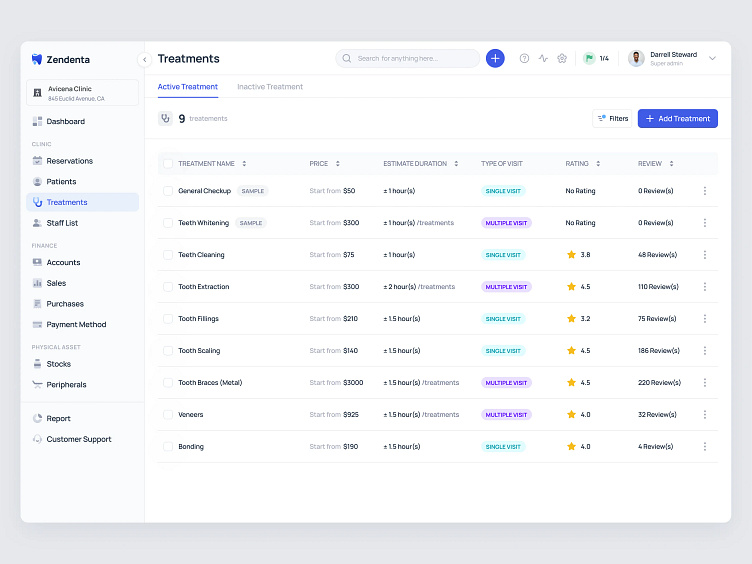Image resolution: width=752 pixels, height=564 pixels.
Task: Switch to the Inactive Treatment tab
Action: pos(270,87)
